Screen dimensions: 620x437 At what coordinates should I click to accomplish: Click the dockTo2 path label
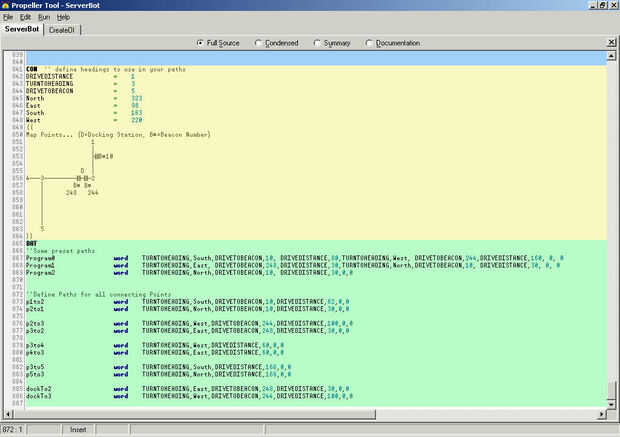[39, 388]
